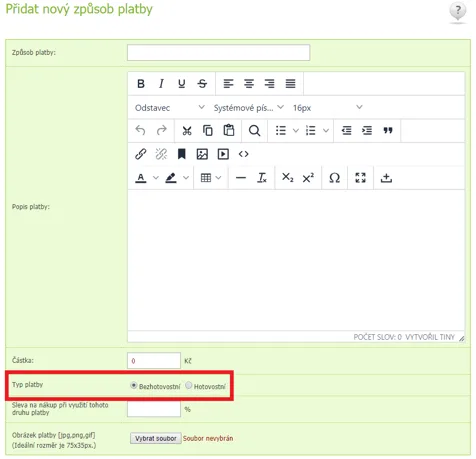Image resolution: width=476 pixels, height=459 pixels.
Task: Select Hotovostní payment type
Action: [189, 386]
